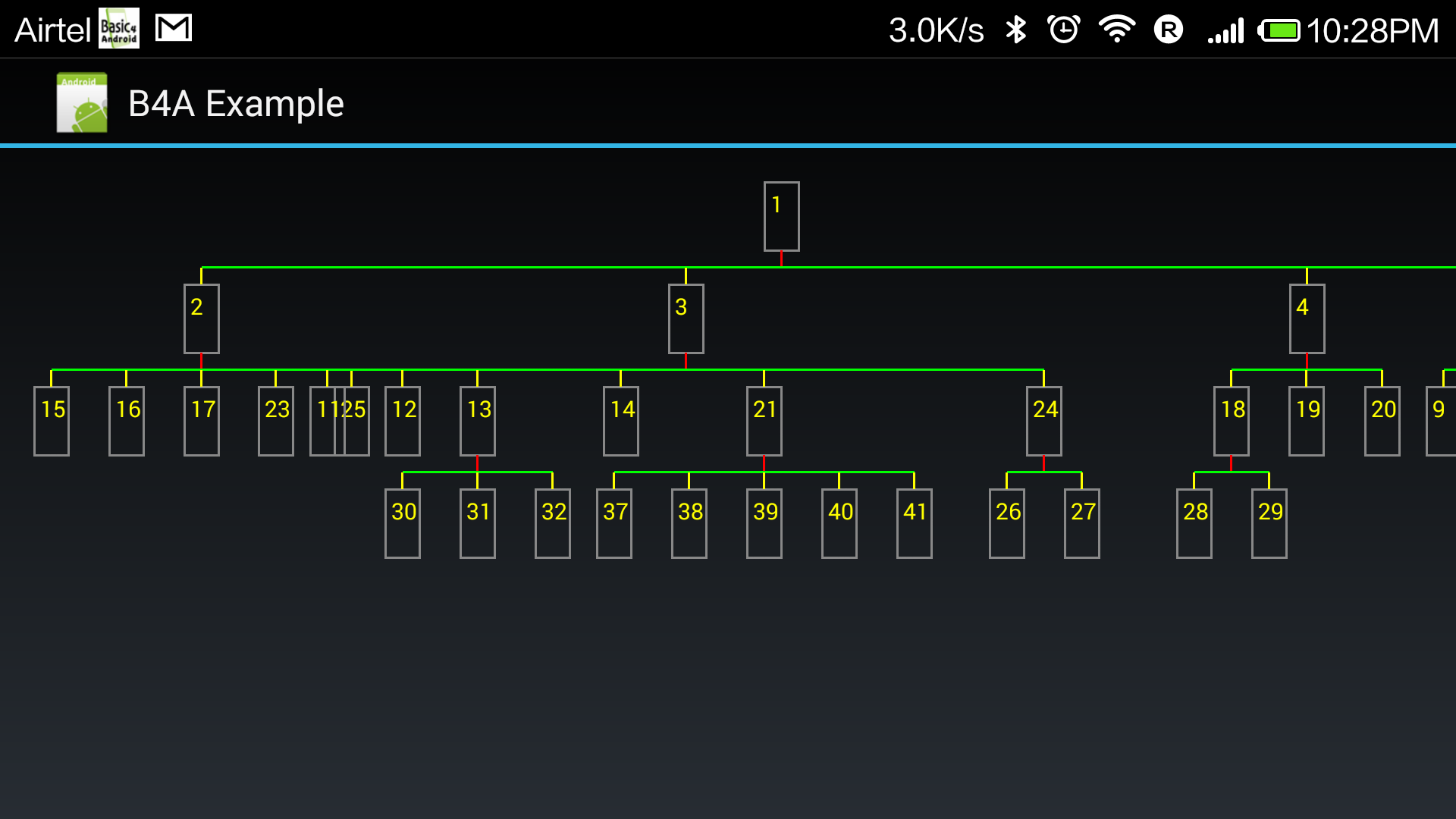Tap the alarm clock status icon

[1063, 30]
